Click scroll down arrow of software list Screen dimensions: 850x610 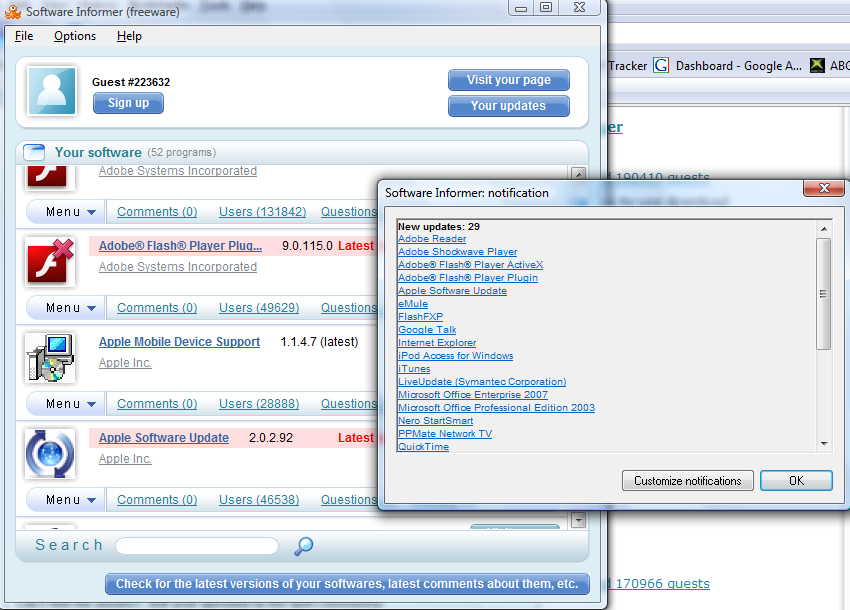click(579, 520)
